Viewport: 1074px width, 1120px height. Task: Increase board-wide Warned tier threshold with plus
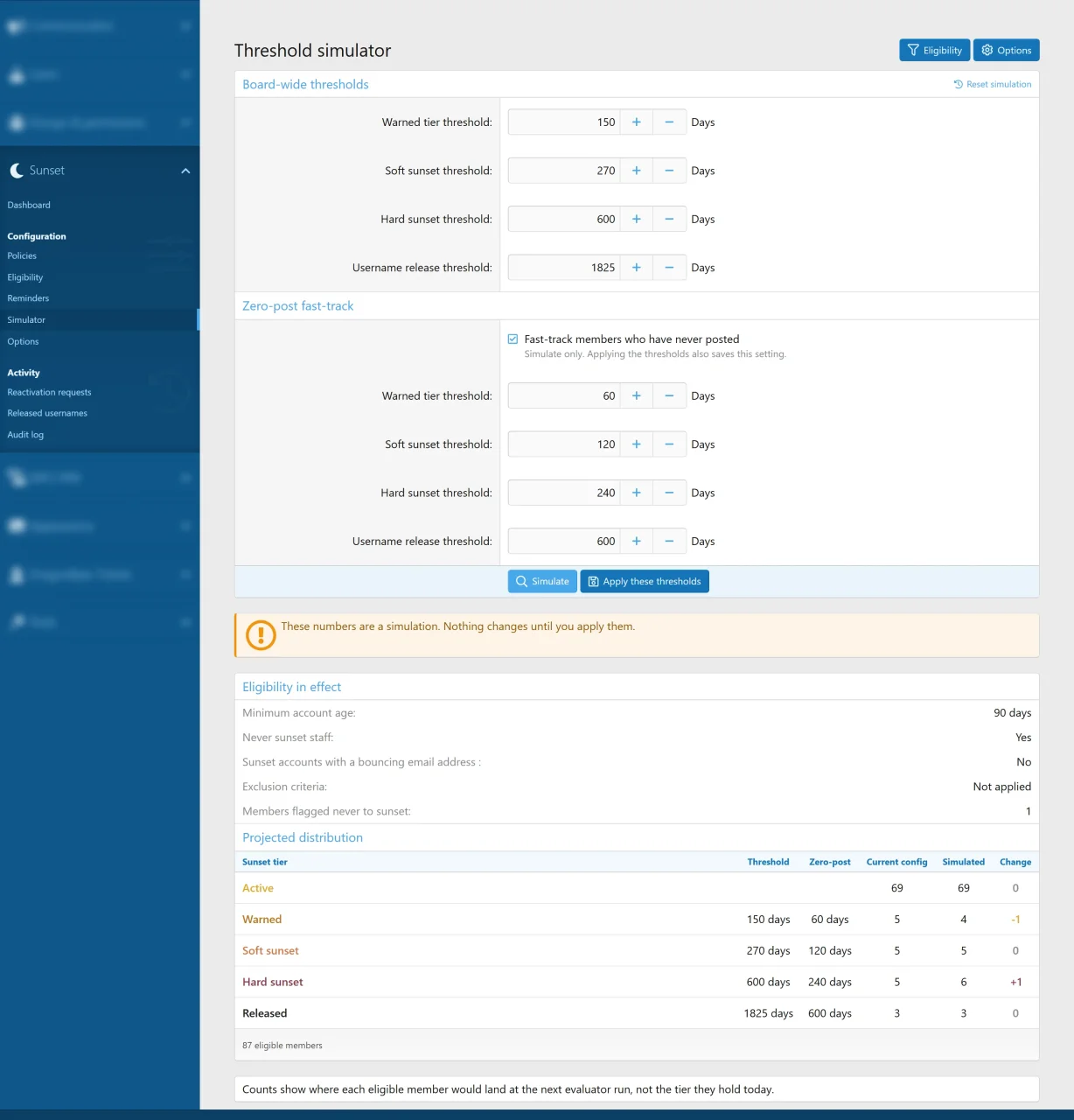click(636, 122)
